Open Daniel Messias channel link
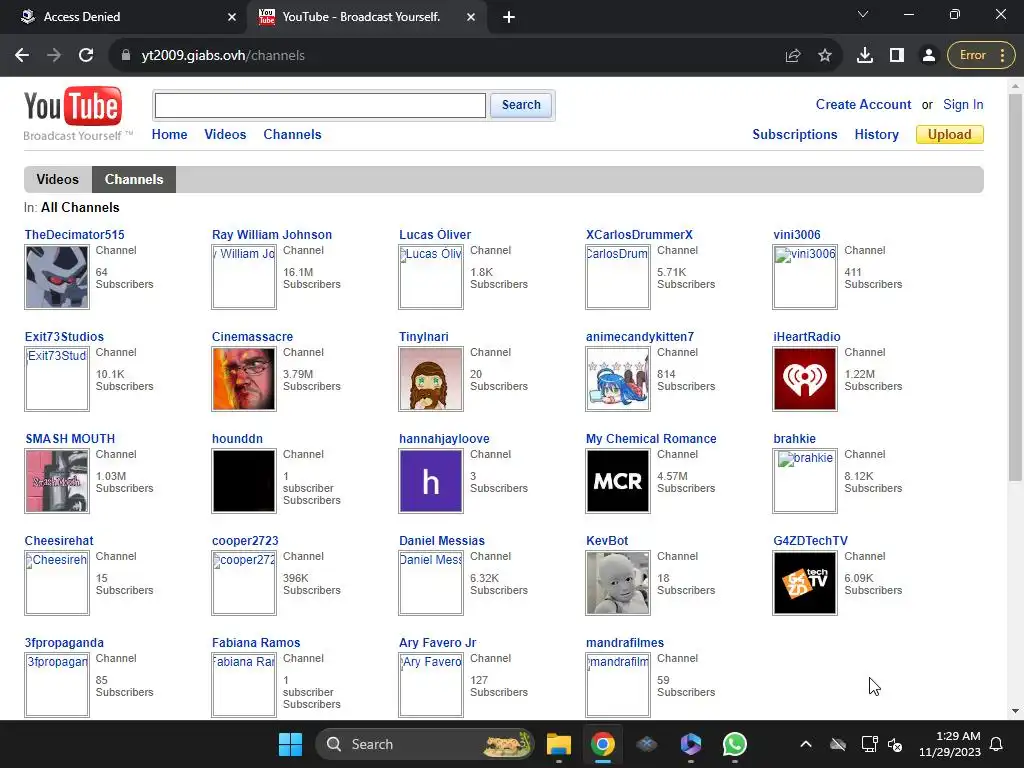This screenshot has width=1024, height=768. (x=442, y=540)
